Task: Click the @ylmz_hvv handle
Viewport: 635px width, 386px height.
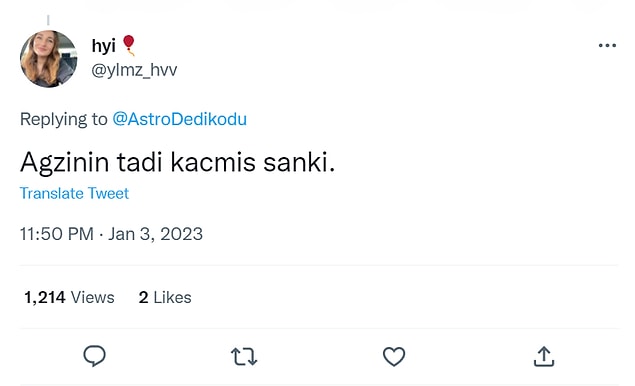Action: click(134, 70)
